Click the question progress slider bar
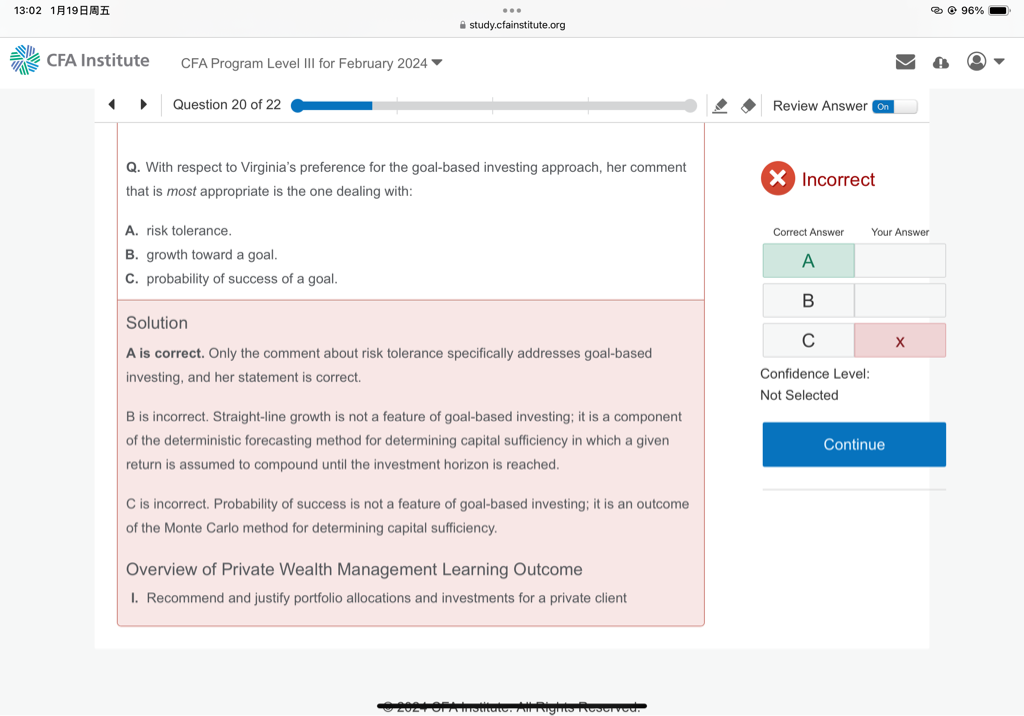This screenshot has height=716, width=1024. 494,106
